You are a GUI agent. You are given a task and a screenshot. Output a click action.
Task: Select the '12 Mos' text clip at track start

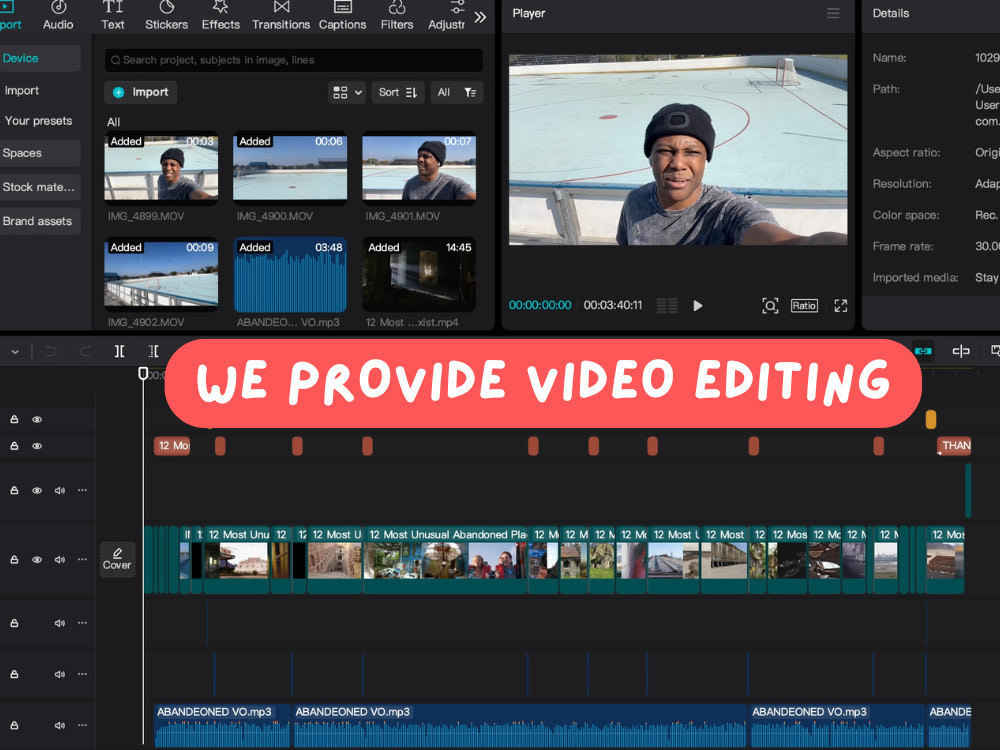pos(172,446)
